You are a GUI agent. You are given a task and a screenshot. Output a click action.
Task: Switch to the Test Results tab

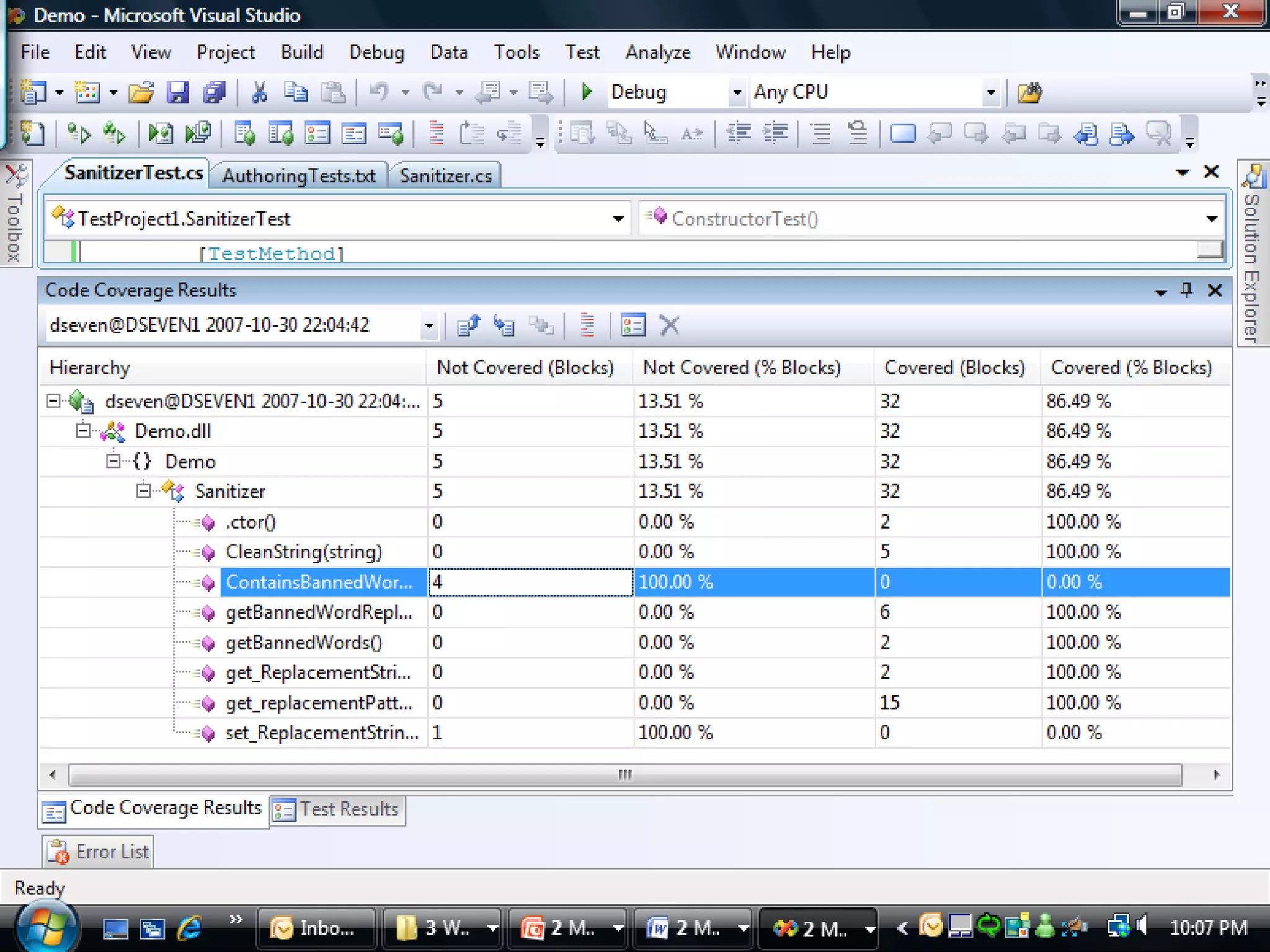pos(338,809)
